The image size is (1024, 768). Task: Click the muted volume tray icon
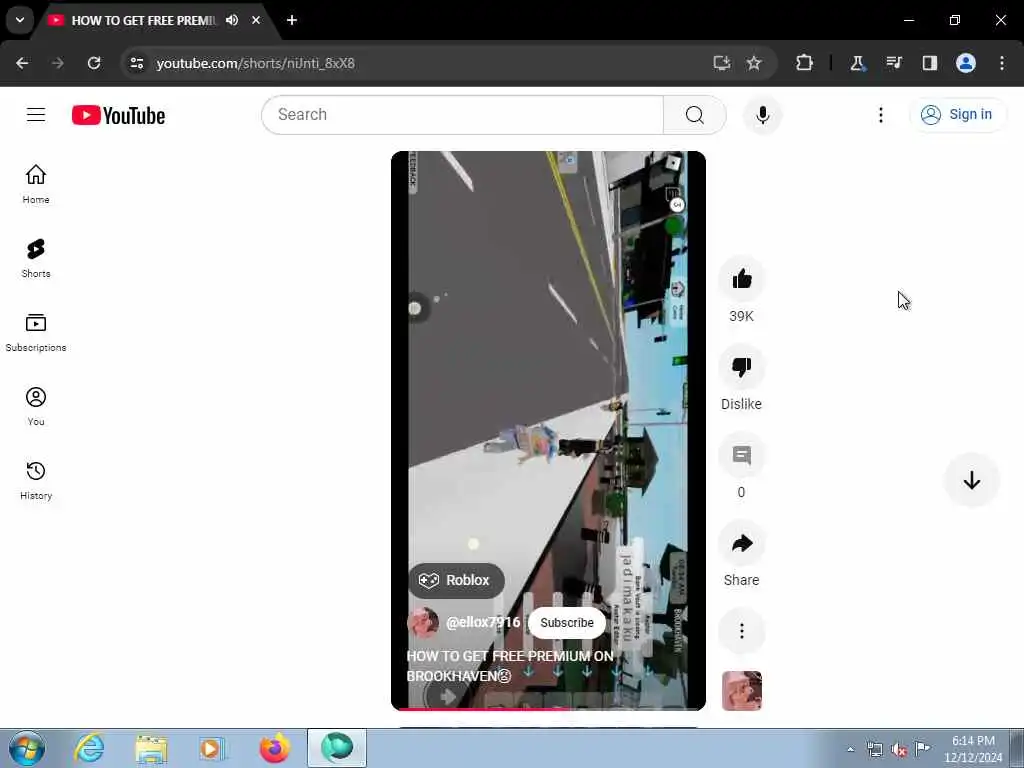(899, 750)
